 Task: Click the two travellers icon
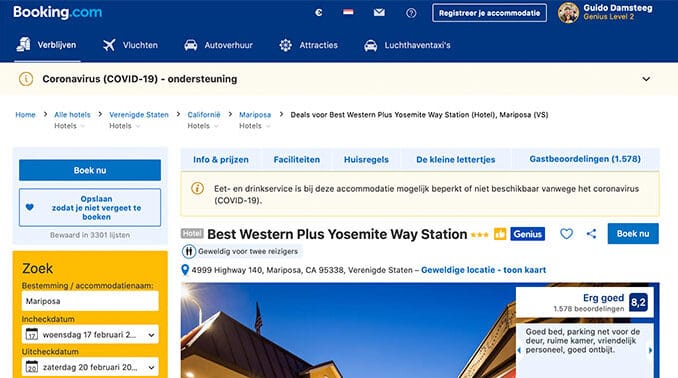189,251
